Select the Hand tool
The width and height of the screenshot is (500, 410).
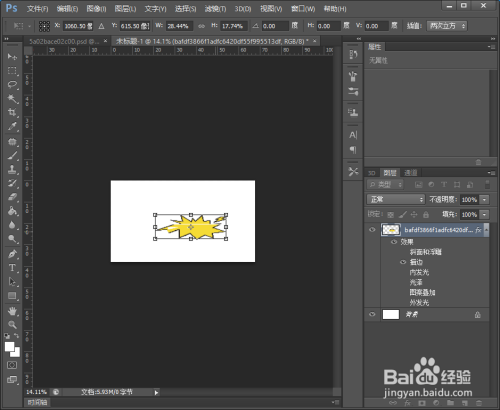(x=12, y=311)
